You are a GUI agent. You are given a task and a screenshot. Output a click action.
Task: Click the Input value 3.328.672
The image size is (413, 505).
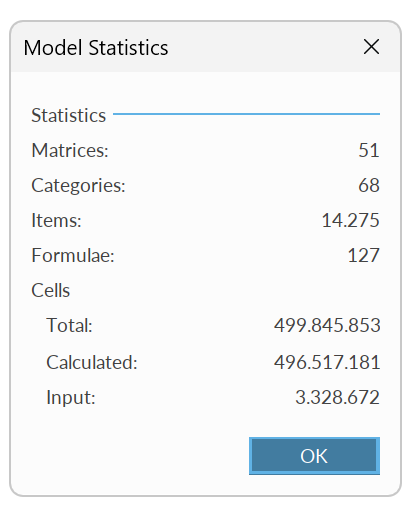(337, 397)
